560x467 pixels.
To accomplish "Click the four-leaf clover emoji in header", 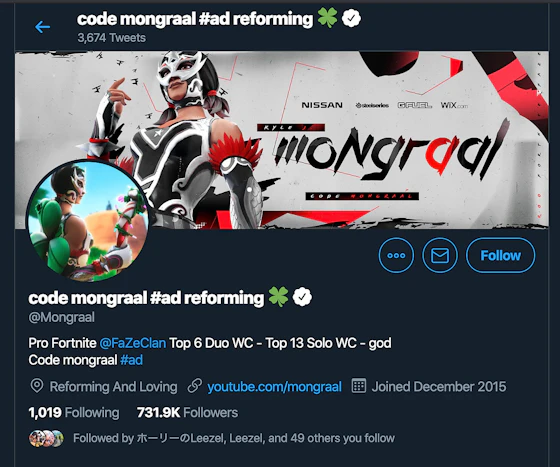I will tap(327, 19).
